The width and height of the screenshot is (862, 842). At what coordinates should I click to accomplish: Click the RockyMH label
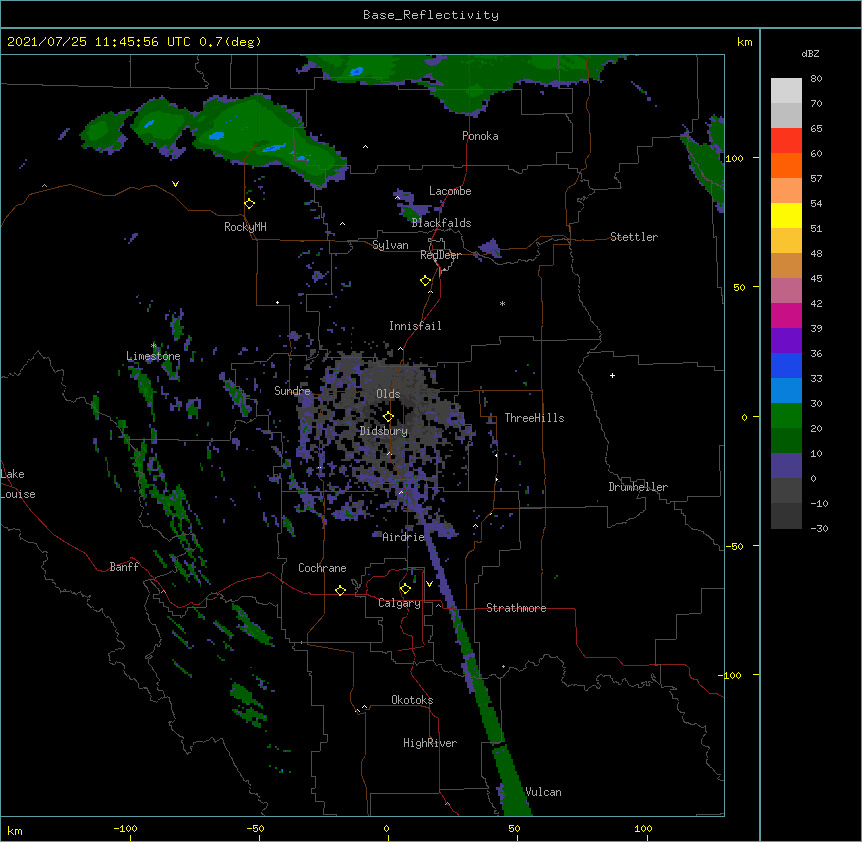pos(245,227)
